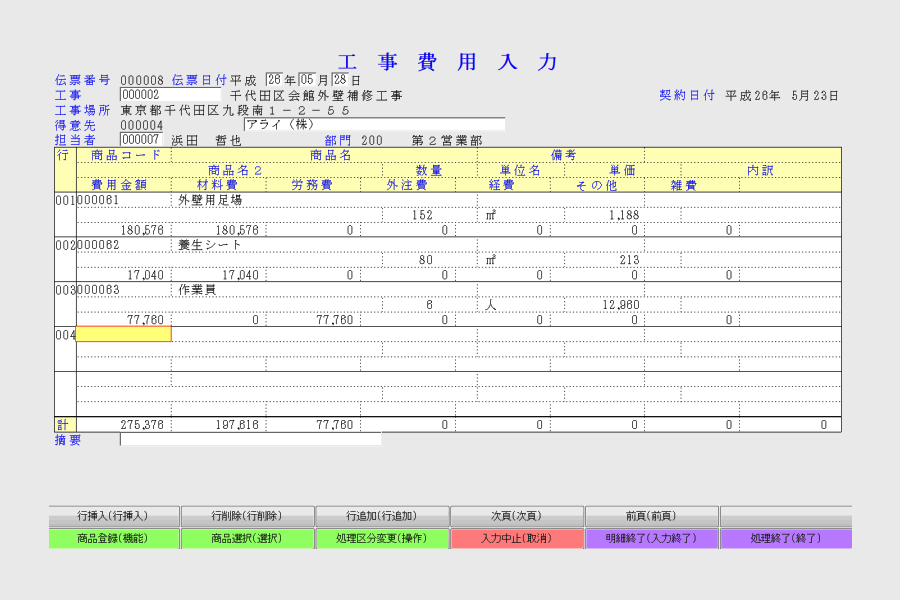The width and height of the screenshot is (900, 600).
Task: Cancel input with red 入力中止 button
Action: click(x=516, y=538)
